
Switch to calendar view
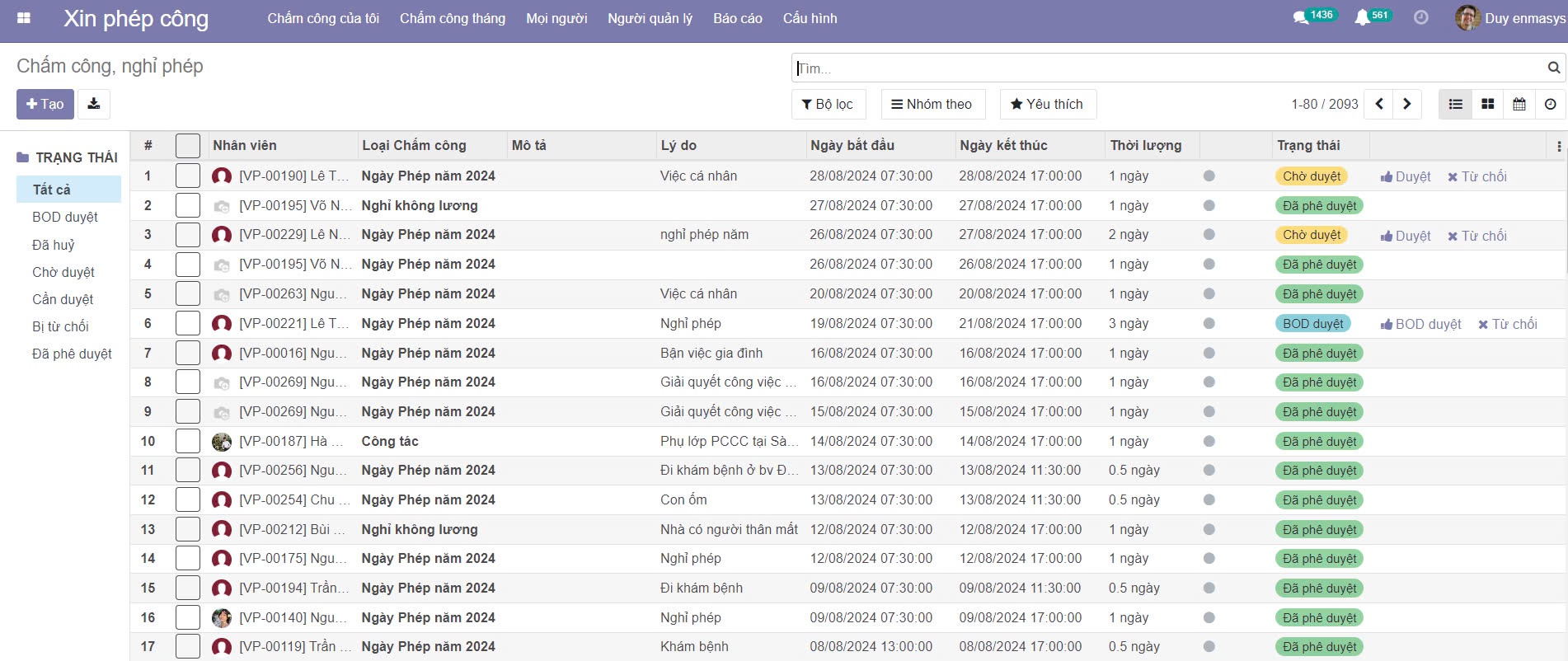tap(1519, 104)
